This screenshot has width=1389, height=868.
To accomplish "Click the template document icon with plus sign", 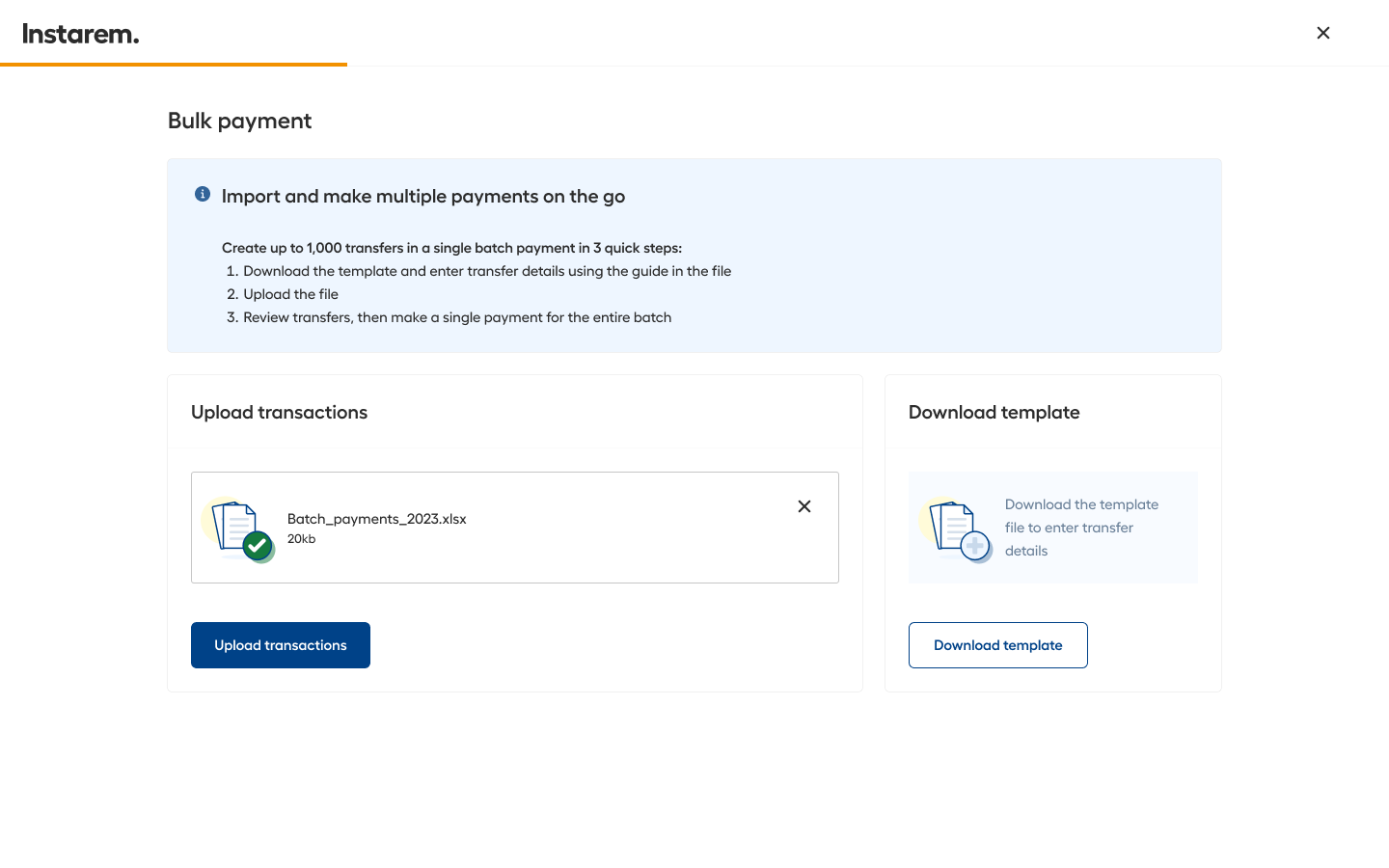I will (957, 529).
